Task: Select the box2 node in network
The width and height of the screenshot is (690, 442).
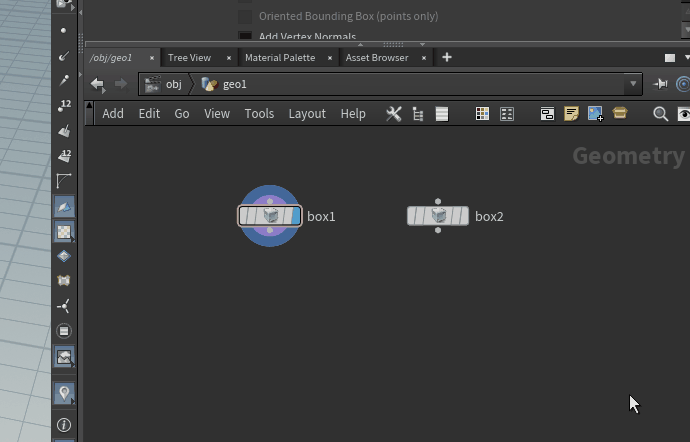Action: click(438, 216)
